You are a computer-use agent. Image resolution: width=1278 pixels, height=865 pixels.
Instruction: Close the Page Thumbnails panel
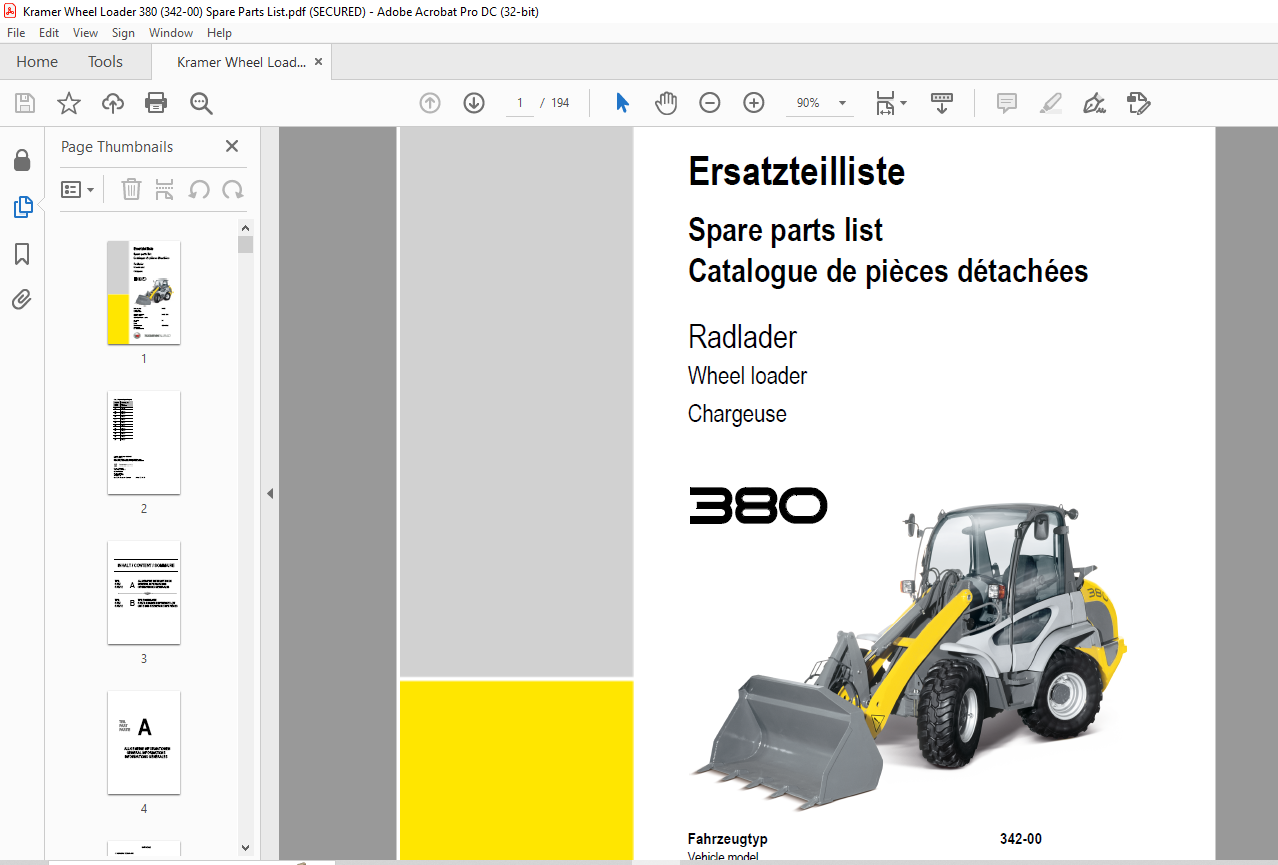tap(232, 146)
